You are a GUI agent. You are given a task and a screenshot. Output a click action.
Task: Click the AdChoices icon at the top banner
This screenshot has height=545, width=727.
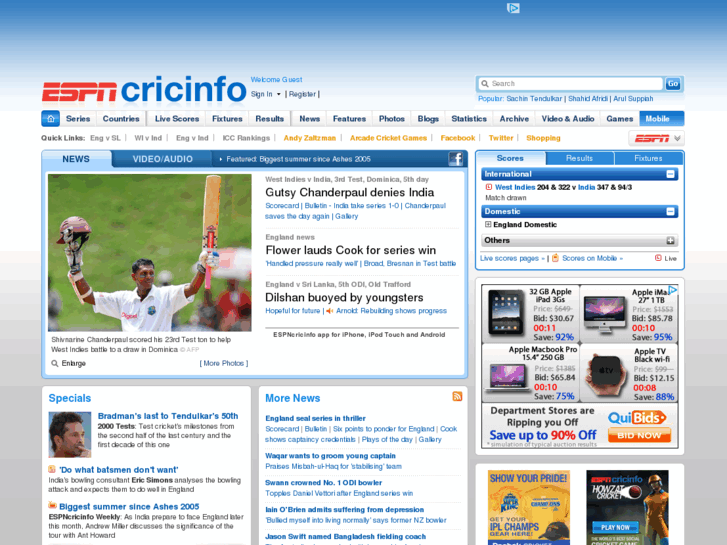513,8
